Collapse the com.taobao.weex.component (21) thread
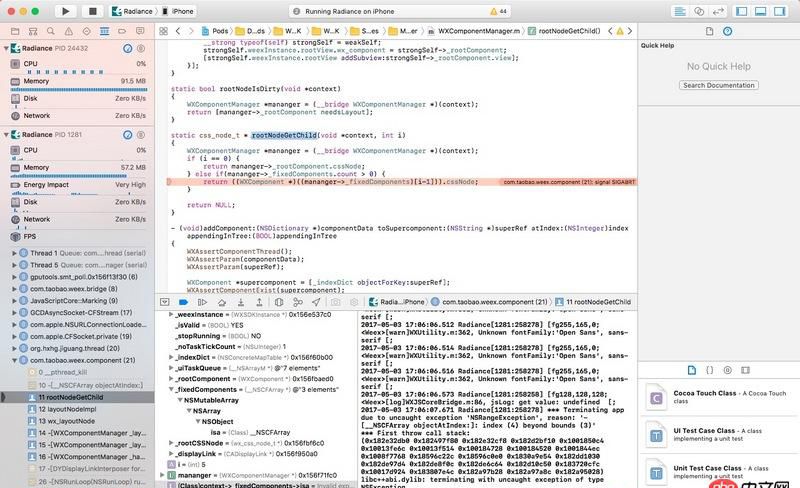This screenshot has height=488, width=800. pyautogui.click(x=14, y=360)
